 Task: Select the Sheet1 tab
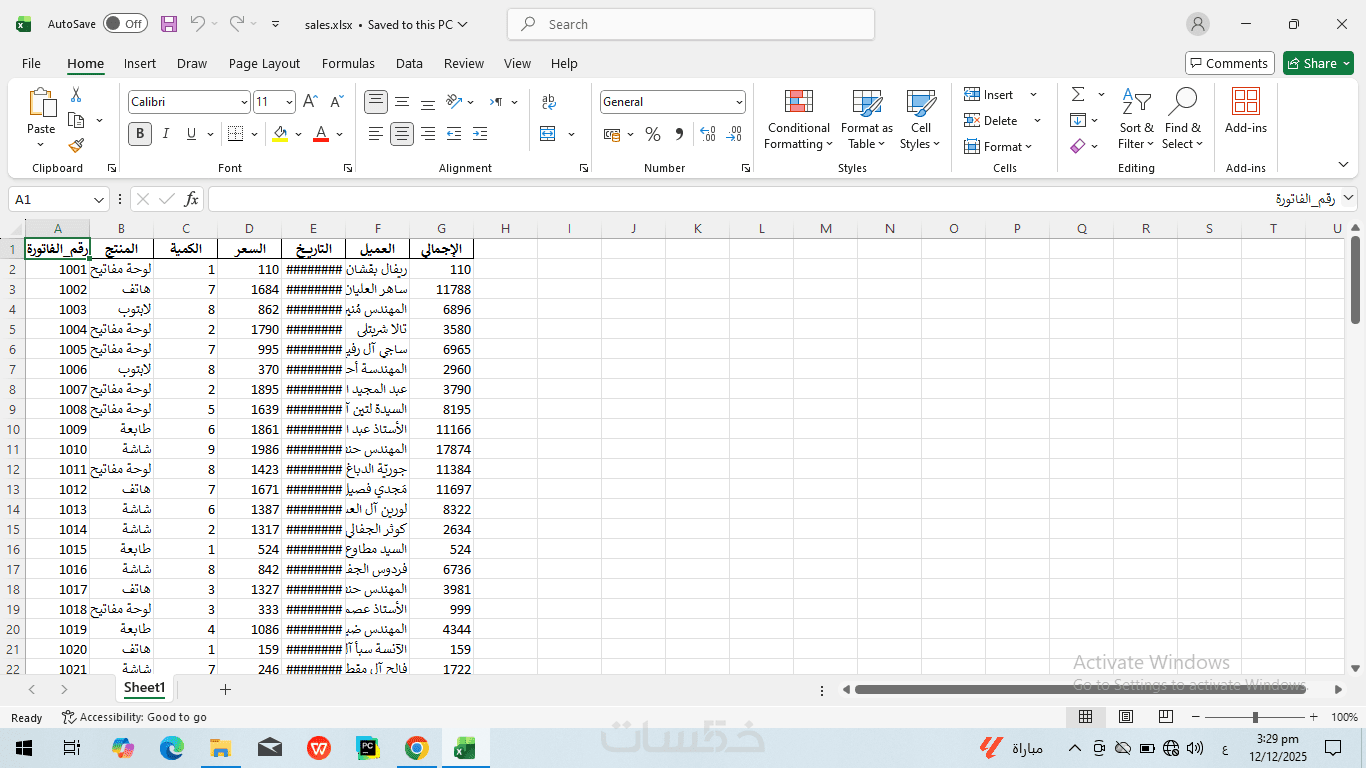coord(144,688)
